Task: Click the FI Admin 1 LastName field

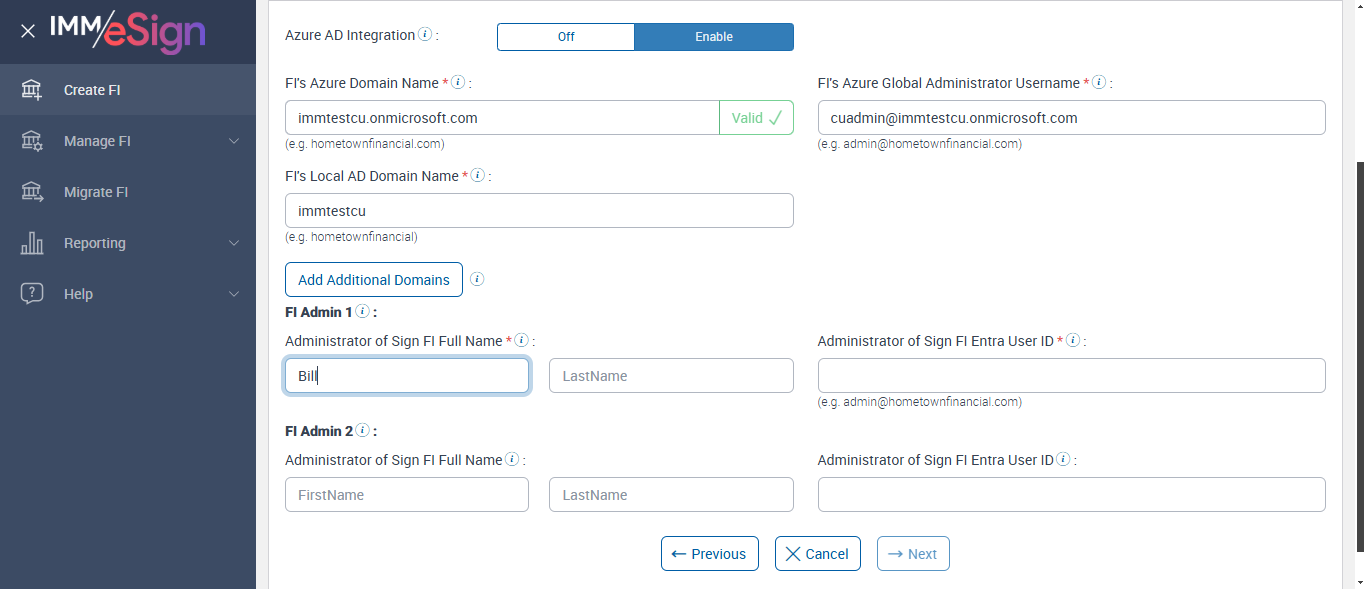Action: [x=671, y=376]
